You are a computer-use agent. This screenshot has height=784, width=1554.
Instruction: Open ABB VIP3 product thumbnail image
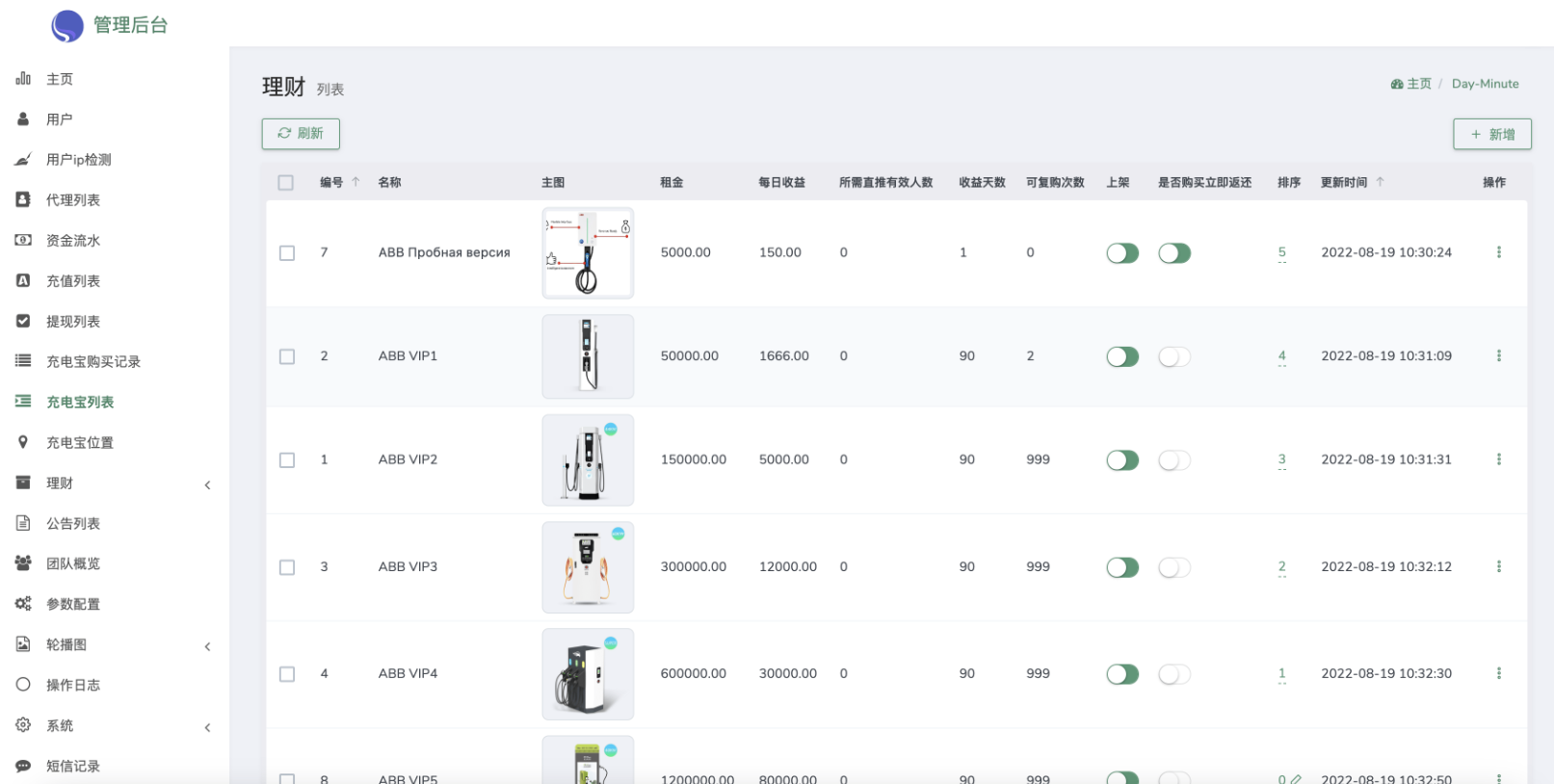tap(588, 567)
